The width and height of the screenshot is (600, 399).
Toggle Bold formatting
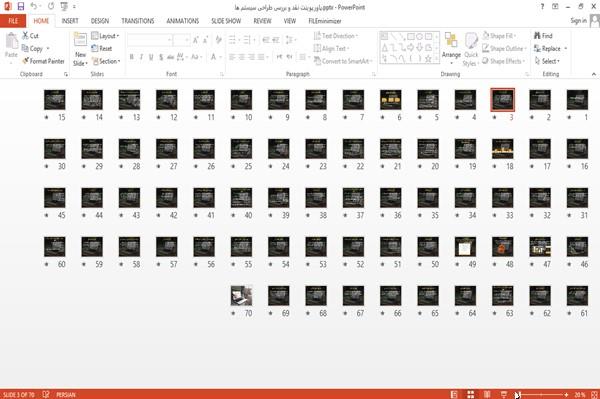(x=132, y=57)
